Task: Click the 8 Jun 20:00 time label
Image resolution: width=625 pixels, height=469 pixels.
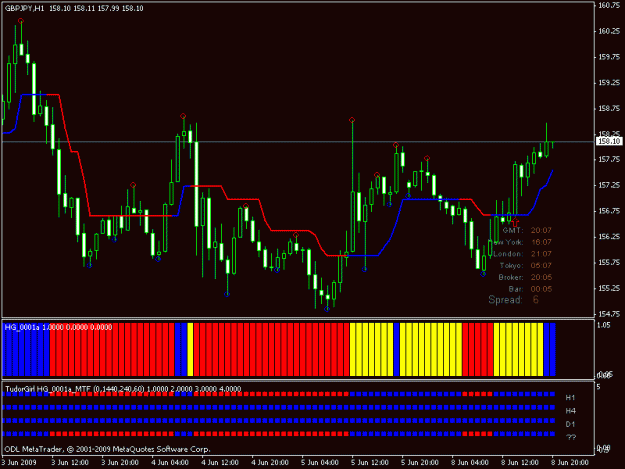Action: click(x=570, y=463)
